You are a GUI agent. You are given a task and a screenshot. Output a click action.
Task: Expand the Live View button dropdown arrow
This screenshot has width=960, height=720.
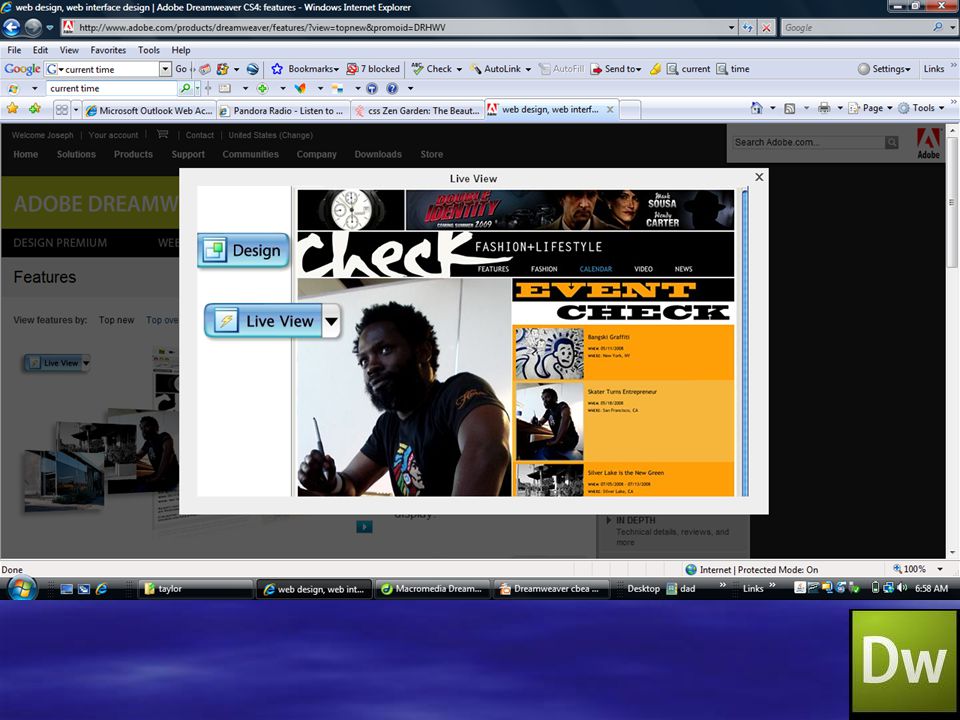(x=331, y=321)
